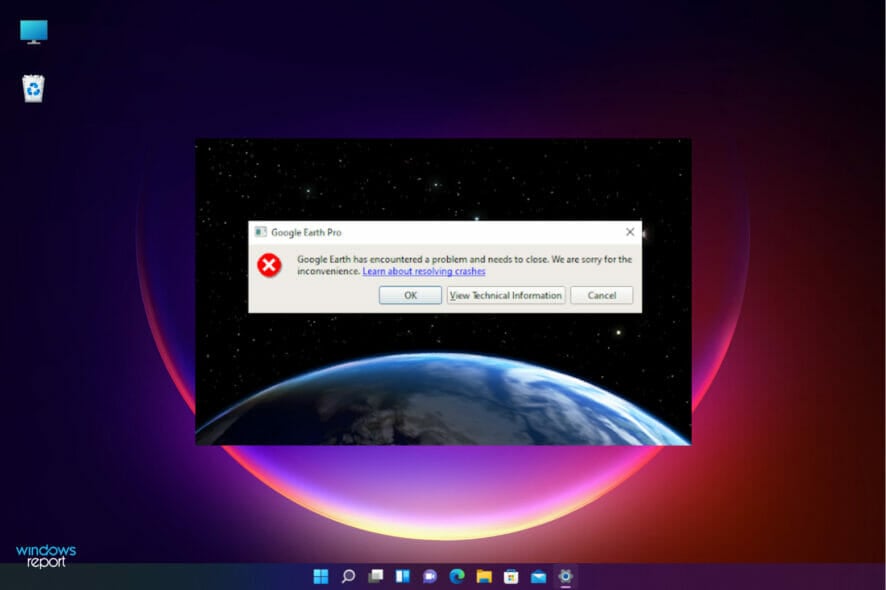
Task: Open the Settings gear in the taskbar
Action: [566, 576]
